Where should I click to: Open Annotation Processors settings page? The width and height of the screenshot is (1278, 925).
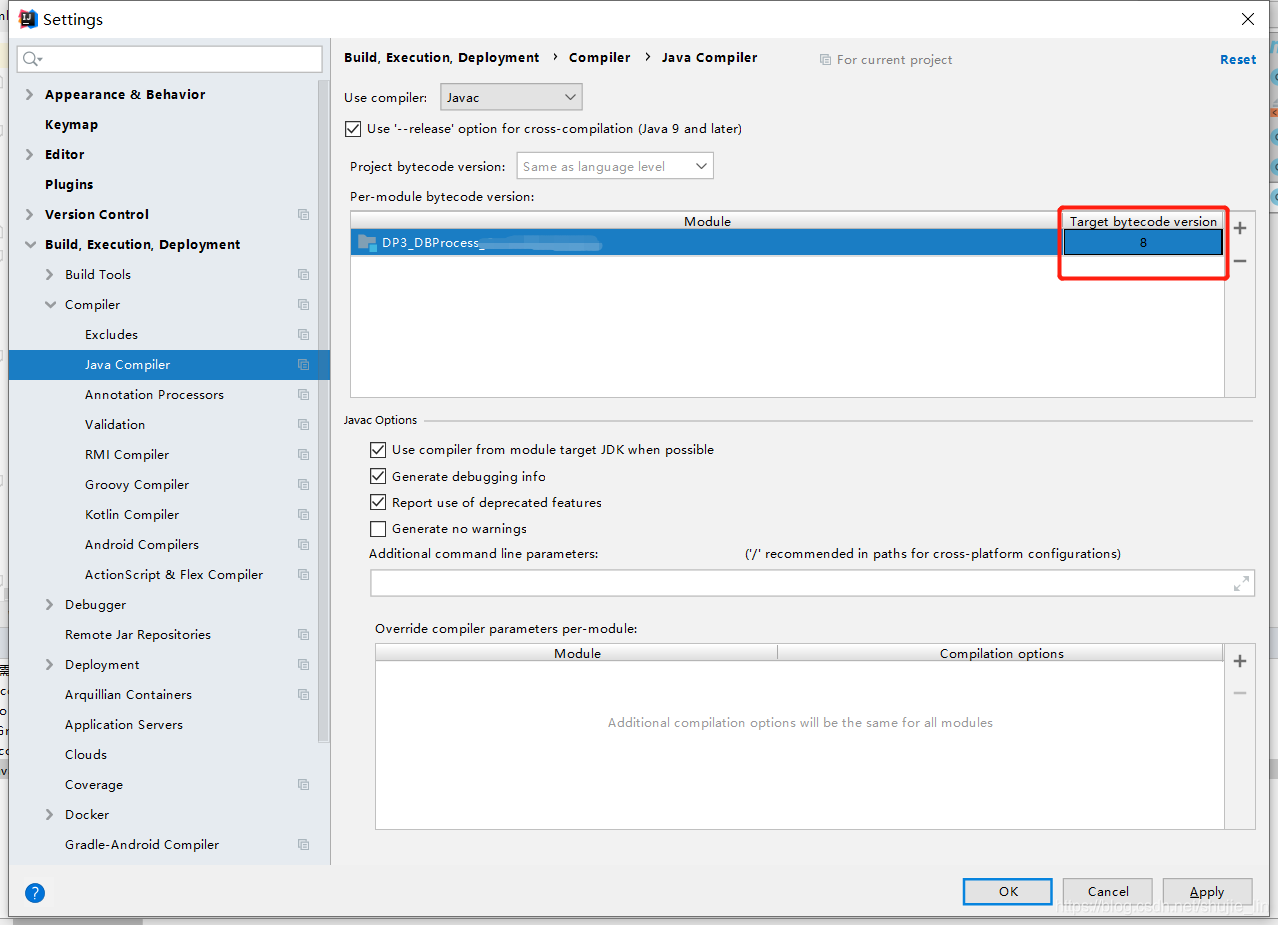(x=154, y=394)
